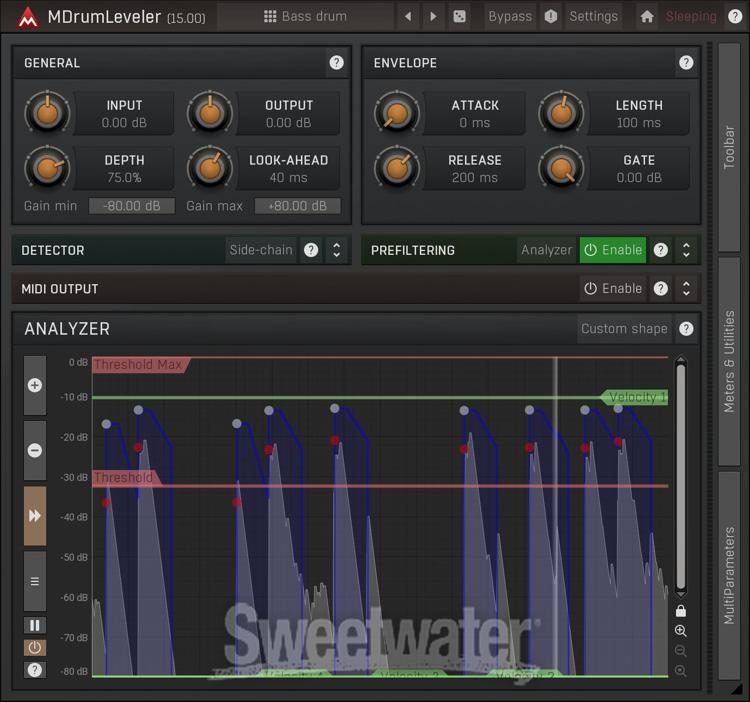
Task: Click the Release knob
Action: tap(397, 168)
